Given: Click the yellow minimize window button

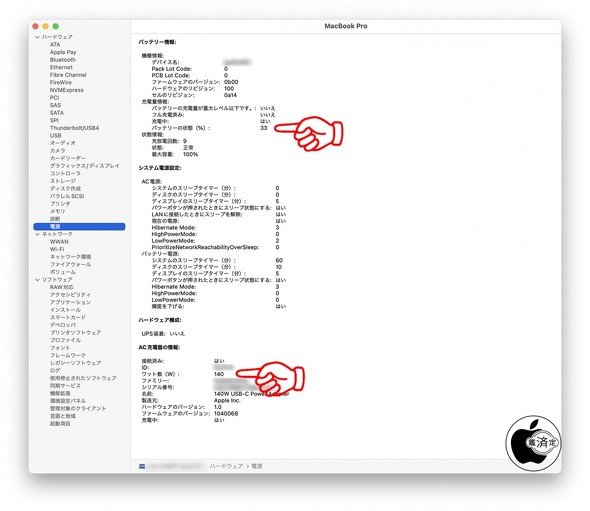Looking at the screenshot, I should point(46,26).
